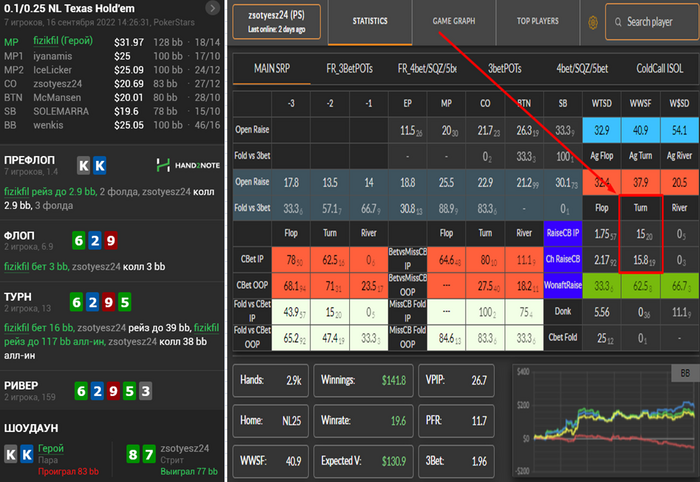The width and height of the screenshot is (700, 482).
Task: Click the PFR 11.7 stat box
Action: [456, 420]
